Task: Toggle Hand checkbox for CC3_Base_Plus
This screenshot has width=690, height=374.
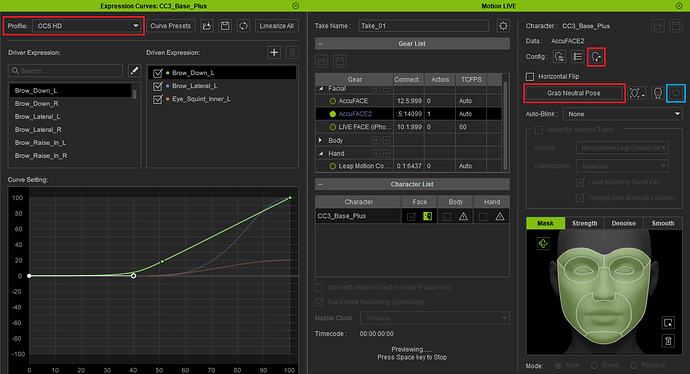Action: pyautogui.click(x=483, y=216)
